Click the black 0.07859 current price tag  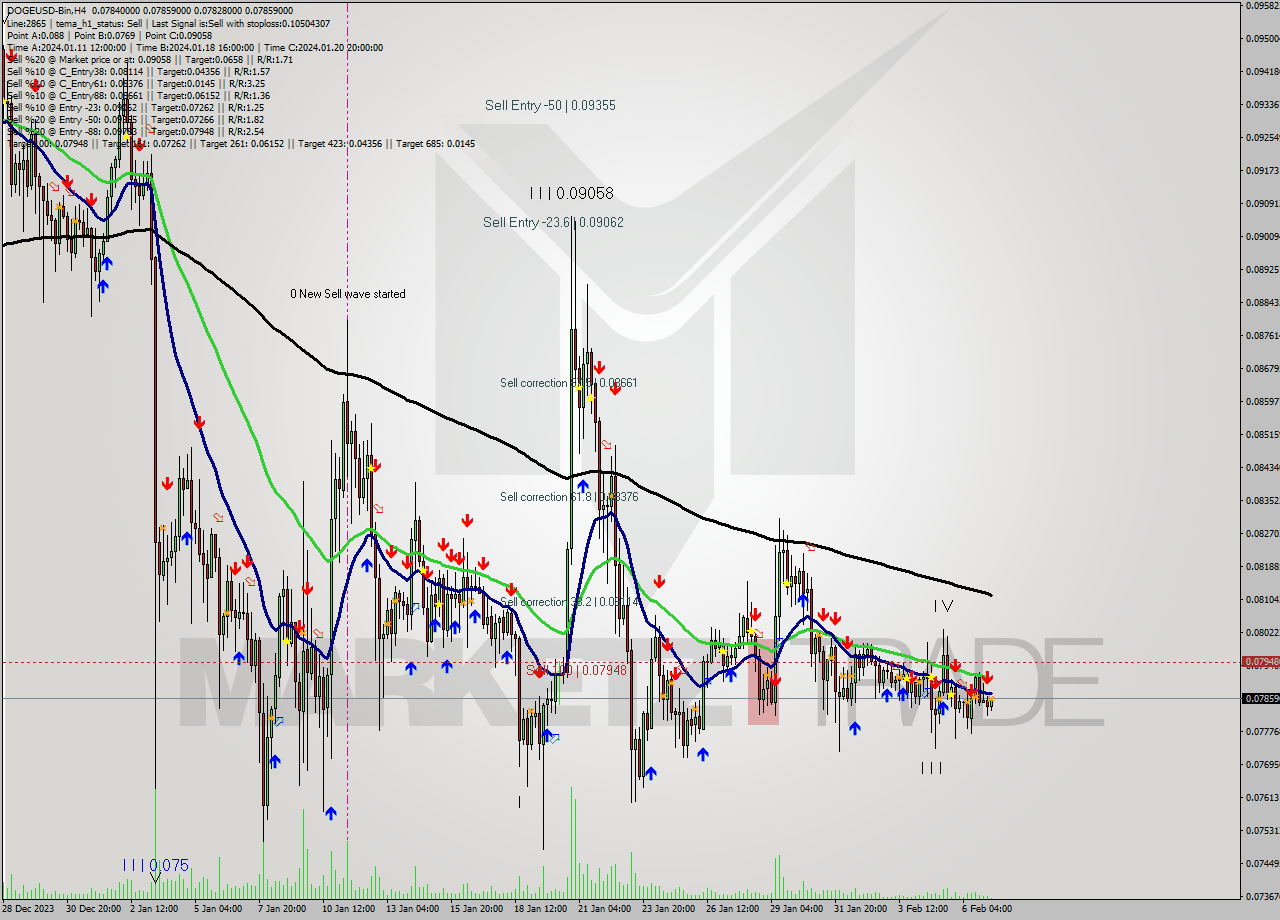pyautogui.click(x=1261, y=698)
